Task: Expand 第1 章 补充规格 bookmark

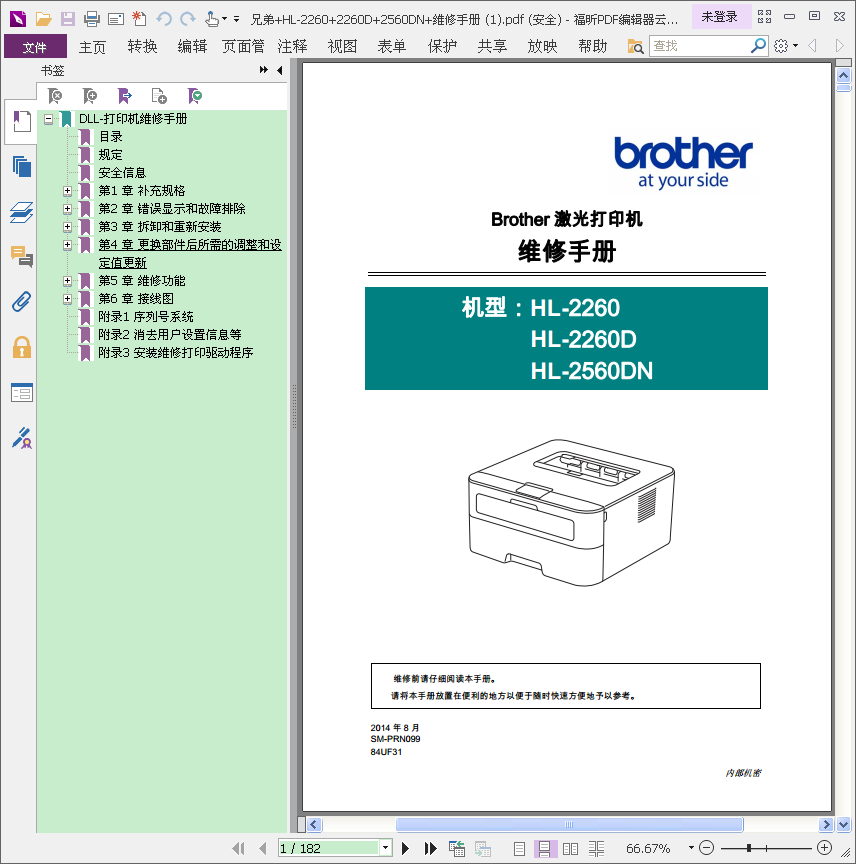Action: 67,191
